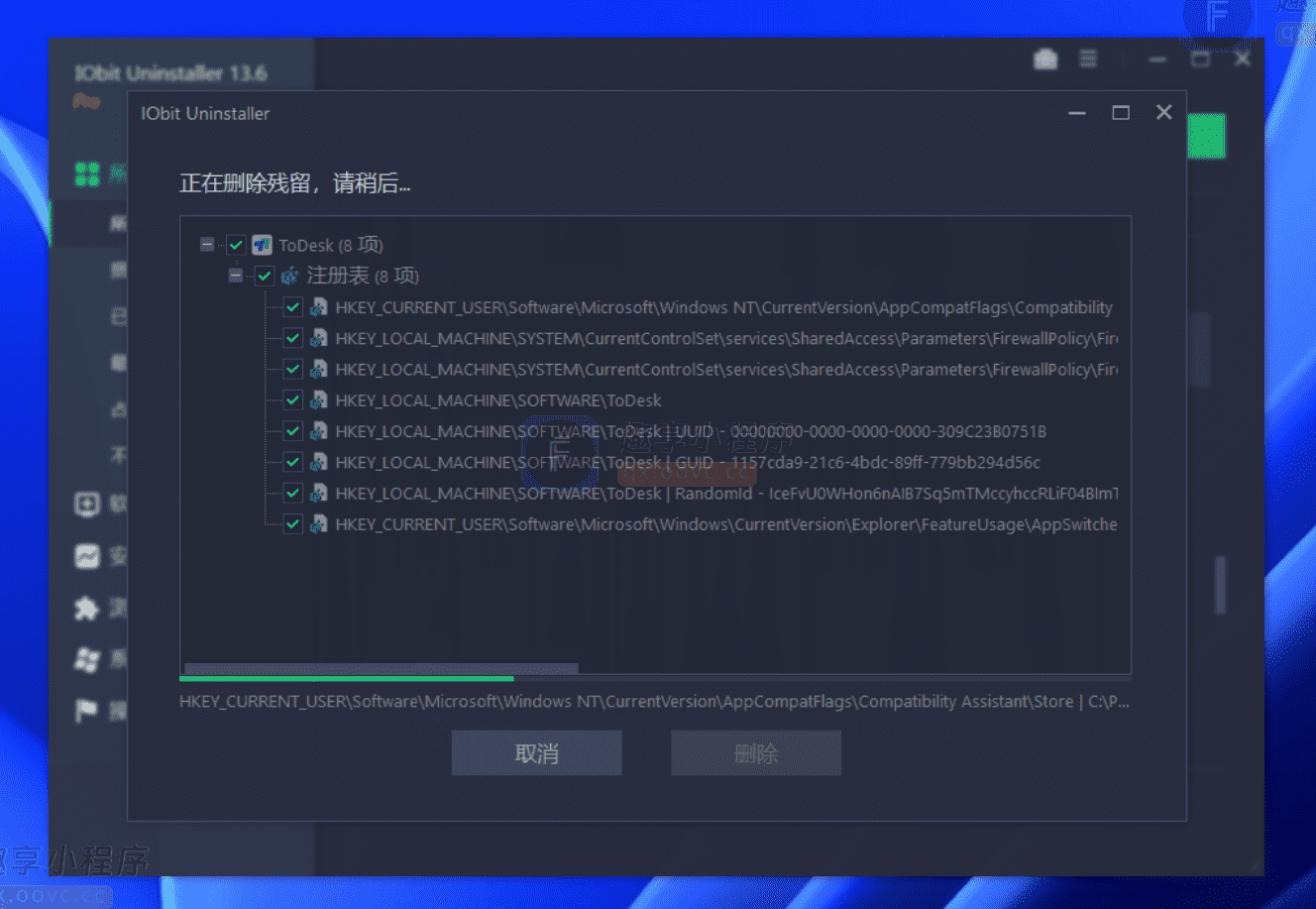Click the ToDesk application icon in tree
This screenshot has width=1316, height=909.
[x=262, y=245]
